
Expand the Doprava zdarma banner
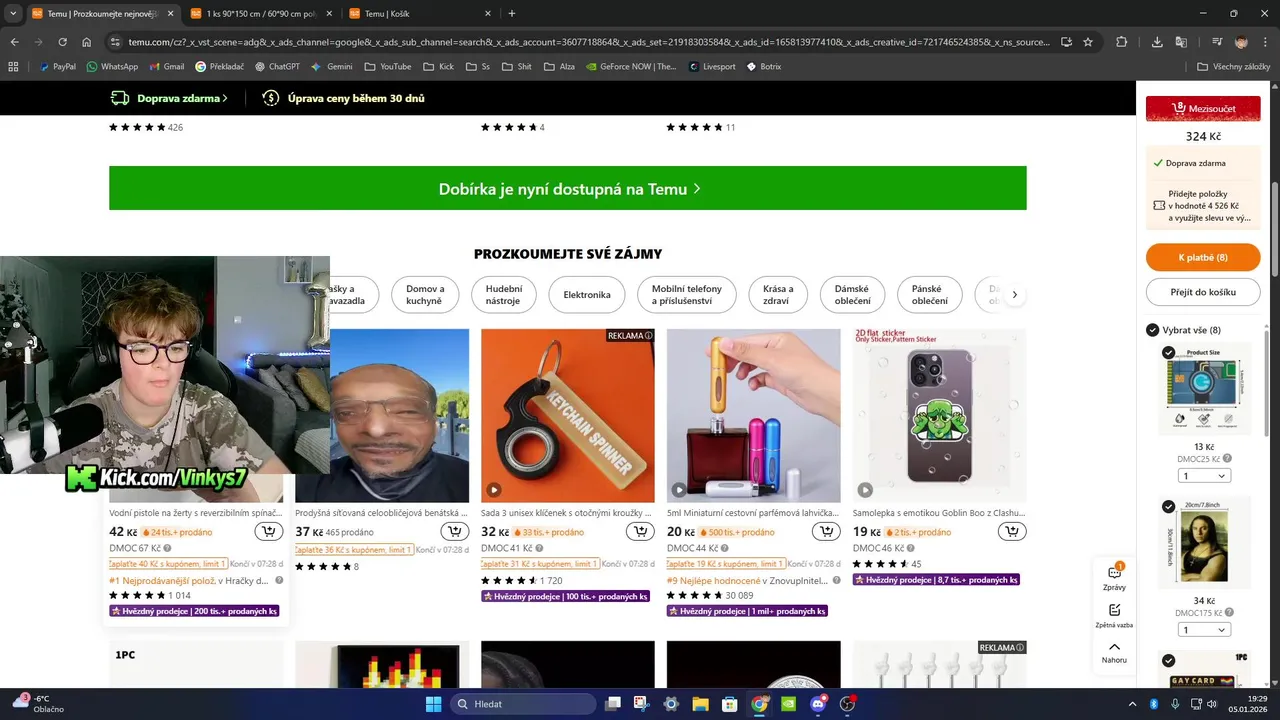(169, 98)
